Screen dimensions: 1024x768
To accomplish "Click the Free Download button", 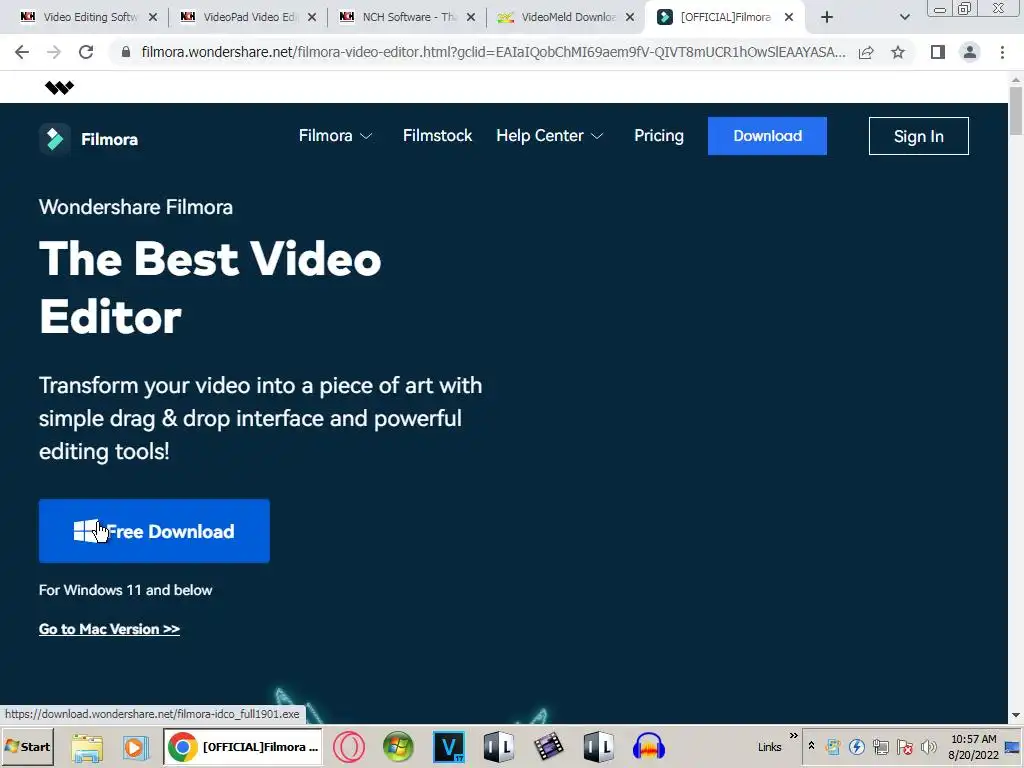I will tap(154, 531).
